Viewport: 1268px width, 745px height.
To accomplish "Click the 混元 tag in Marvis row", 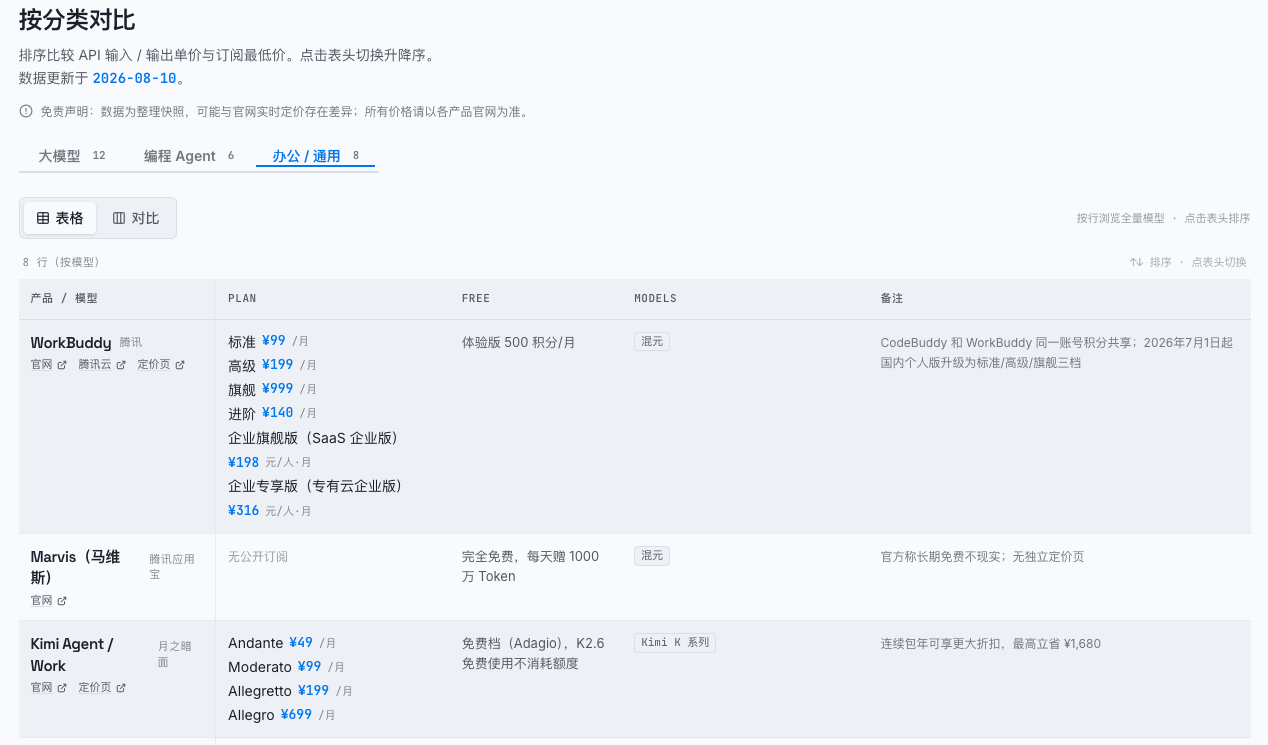I will 652,555.
